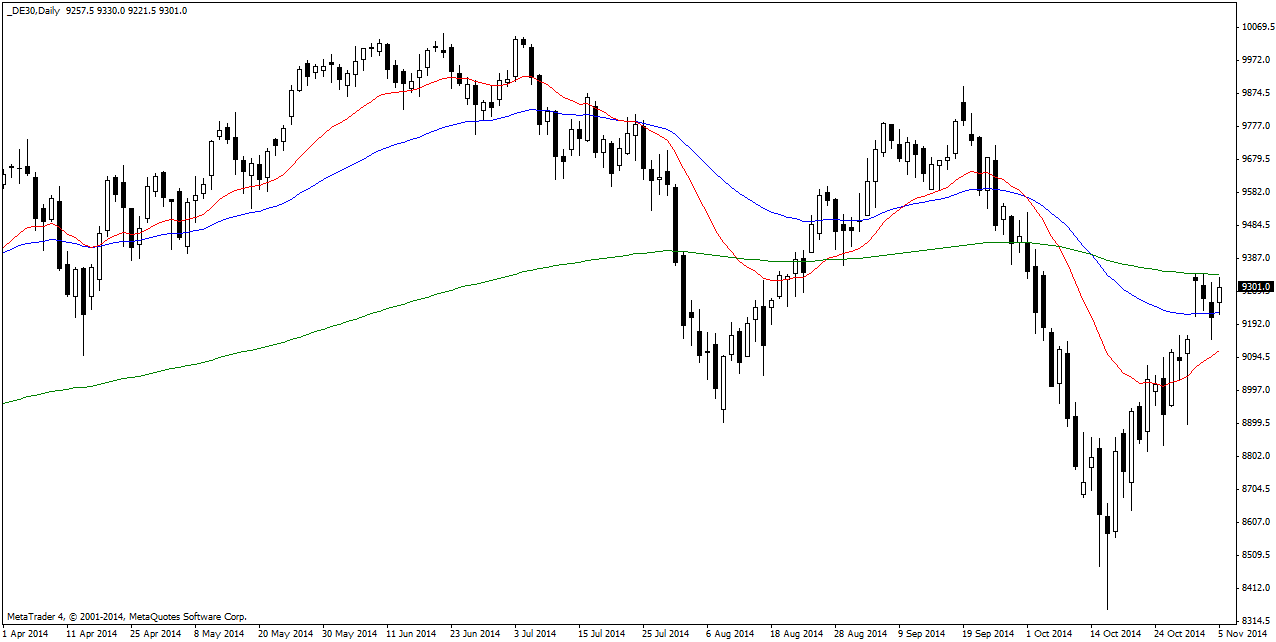The image size is (1276, 642).
Task: Click the 10069.5 price scale label
Action: click(x=1255, y=27)
